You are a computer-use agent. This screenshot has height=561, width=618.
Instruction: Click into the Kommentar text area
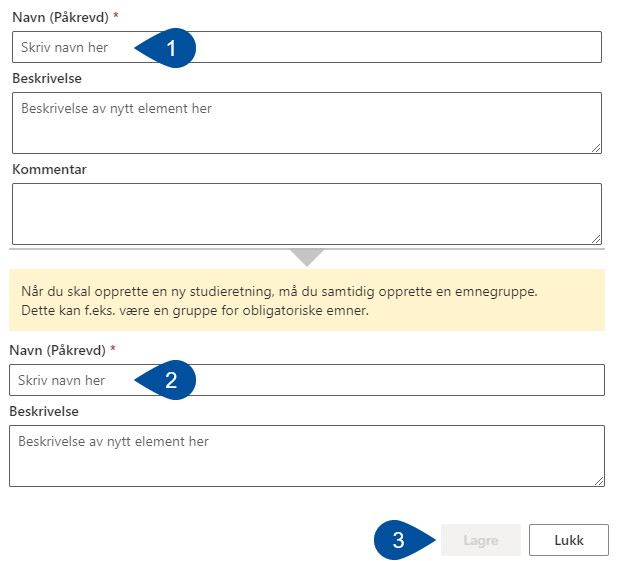pyautogui.click(x=307, y=214)
